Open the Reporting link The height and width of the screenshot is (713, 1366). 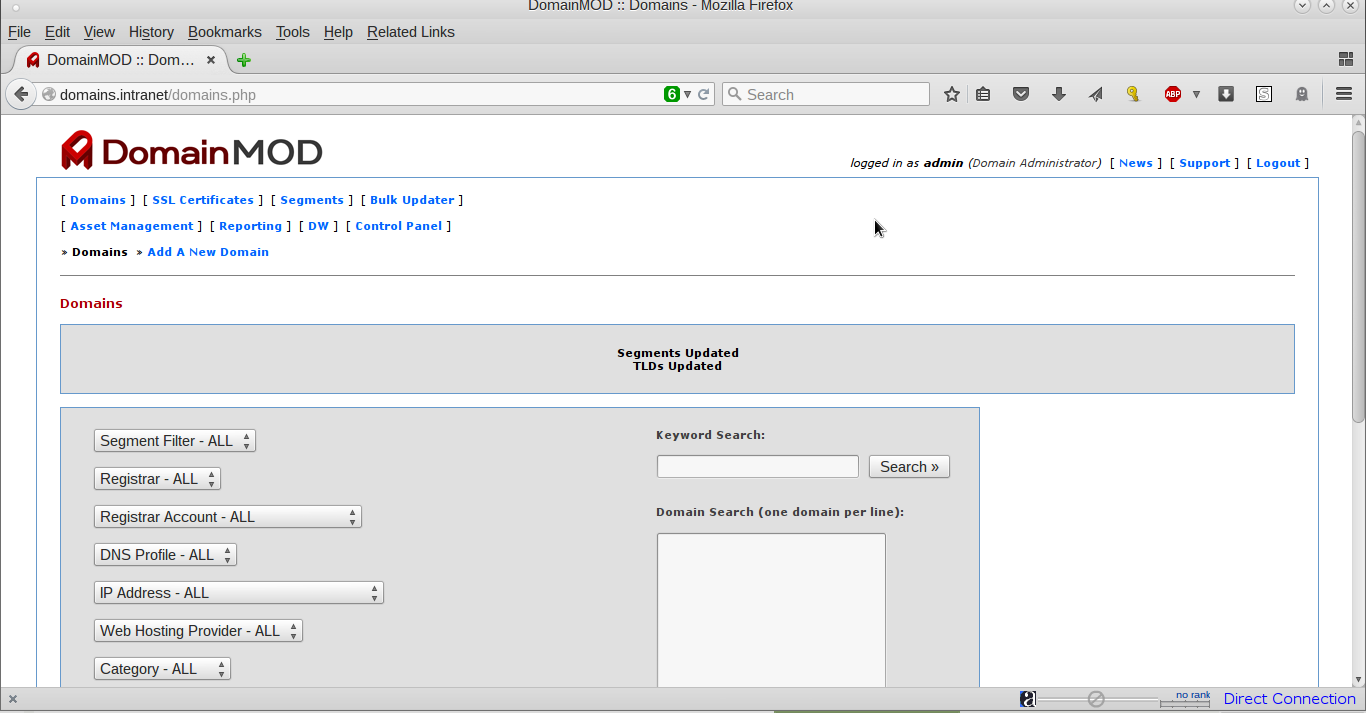[250, 226]
